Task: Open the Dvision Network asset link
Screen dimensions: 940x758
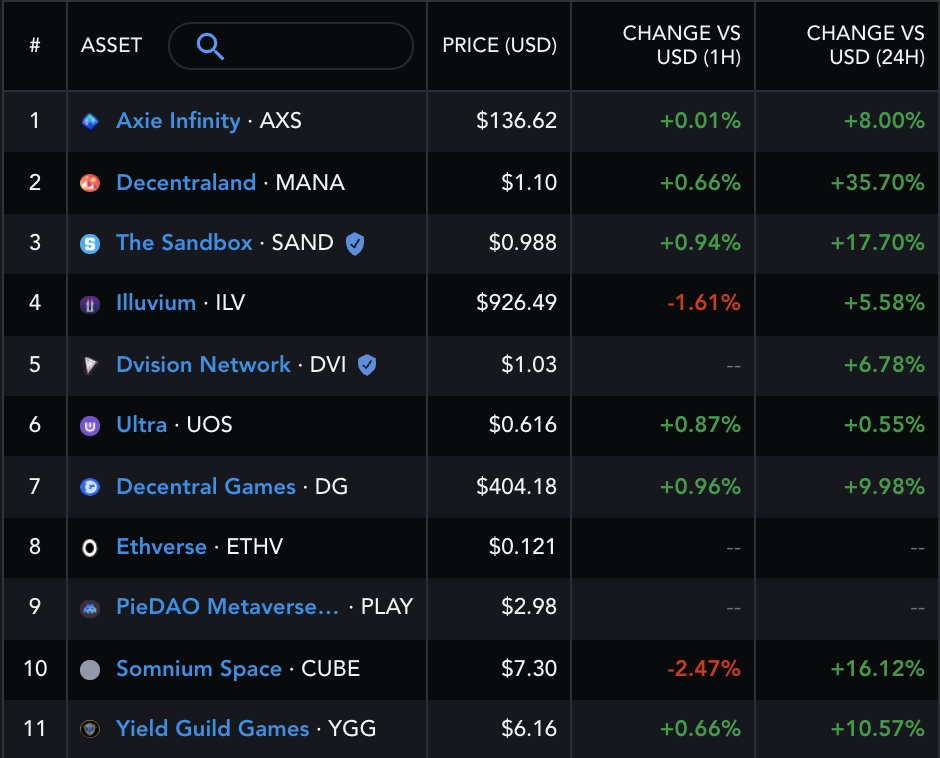Action: [x=203, y=364]
